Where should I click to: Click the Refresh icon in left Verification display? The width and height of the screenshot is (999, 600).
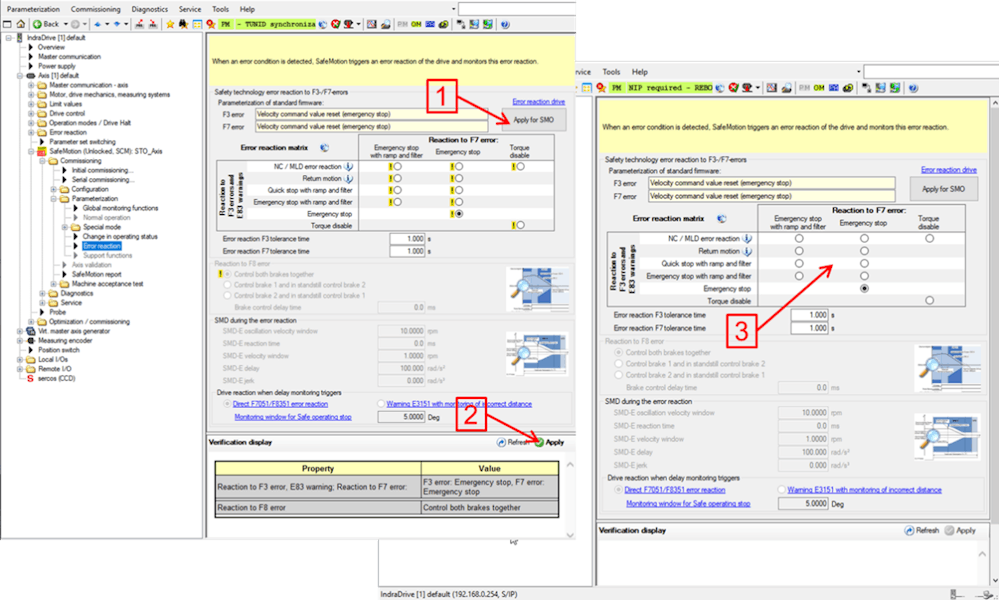pyautogui.click(x=501, y=442)
